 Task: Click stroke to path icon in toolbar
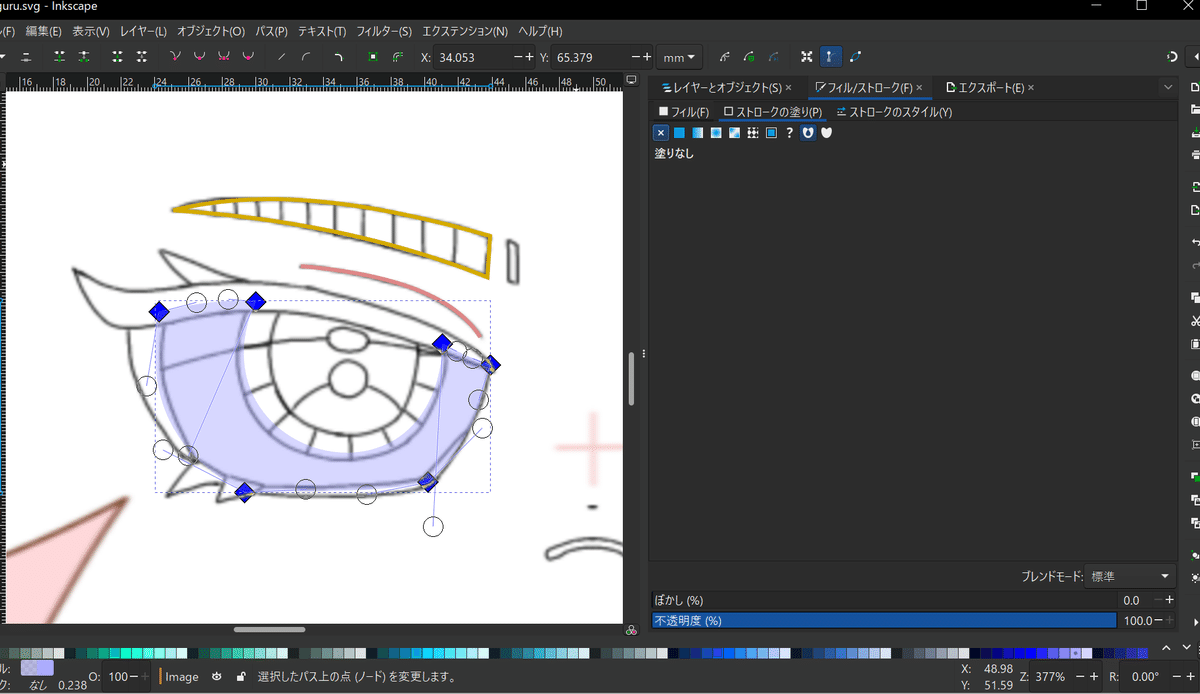397,57
